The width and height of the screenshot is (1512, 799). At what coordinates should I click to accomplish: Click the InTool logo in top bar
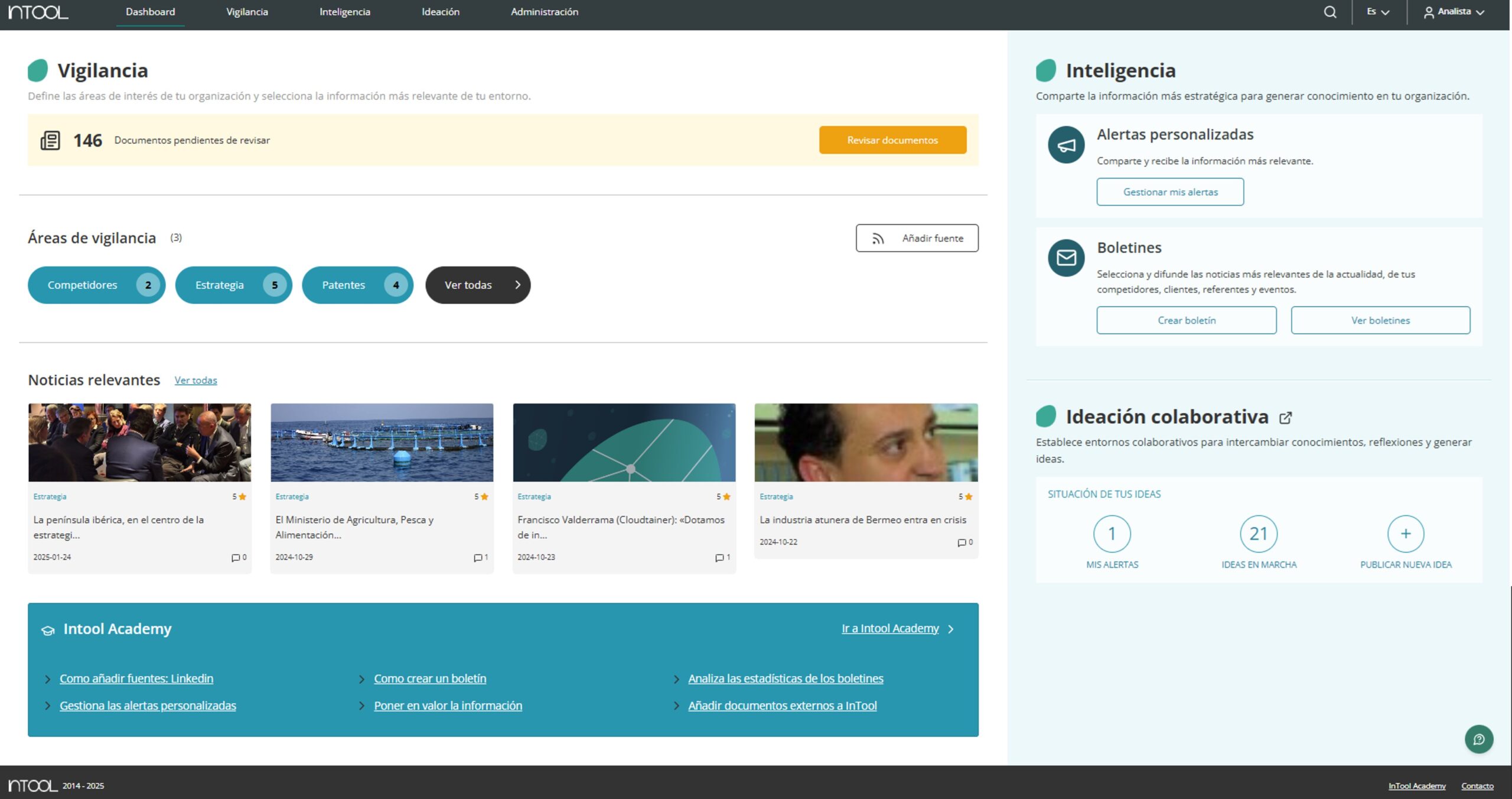pyautogui.click(x=38, y=12)
